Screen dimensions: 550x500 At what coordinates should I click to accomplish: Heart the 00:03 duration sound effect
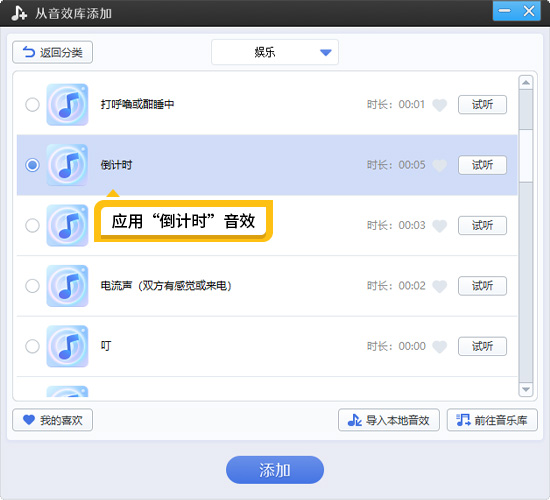click(x=440, y=225)
